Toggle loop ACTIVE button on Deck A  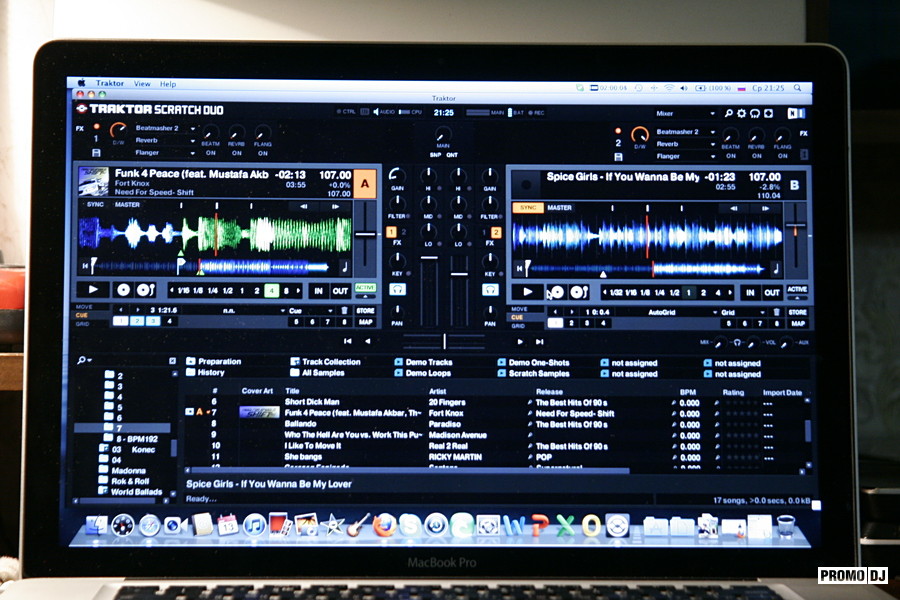[x=365, y=289]
